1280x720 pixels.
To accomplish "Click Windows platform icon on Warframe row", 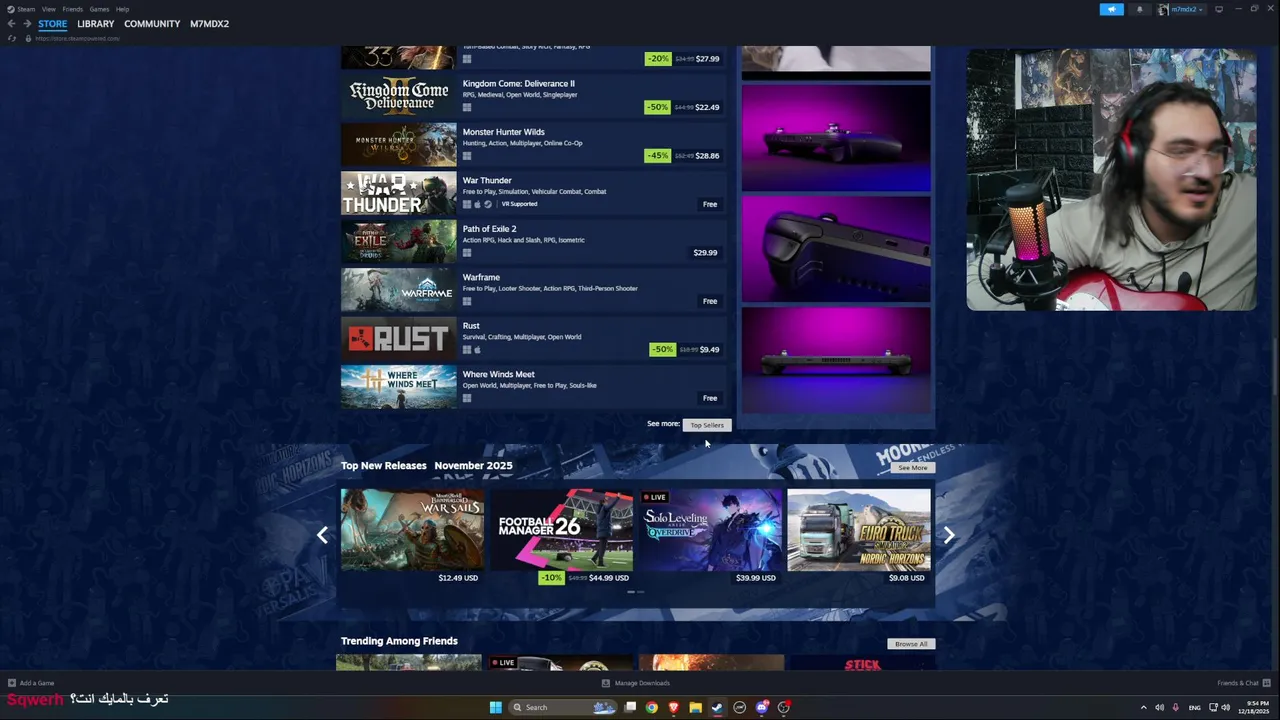I will [x=467, y=301].
